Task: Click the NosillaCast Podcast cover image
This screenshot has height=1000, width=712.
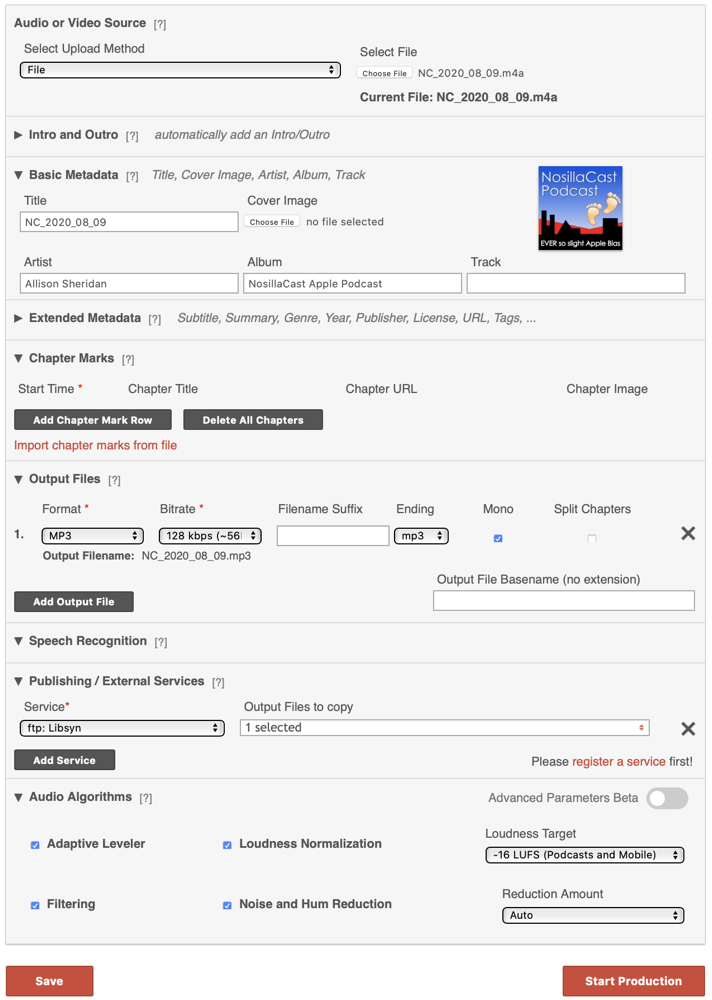Action: (x=580, y=208)
